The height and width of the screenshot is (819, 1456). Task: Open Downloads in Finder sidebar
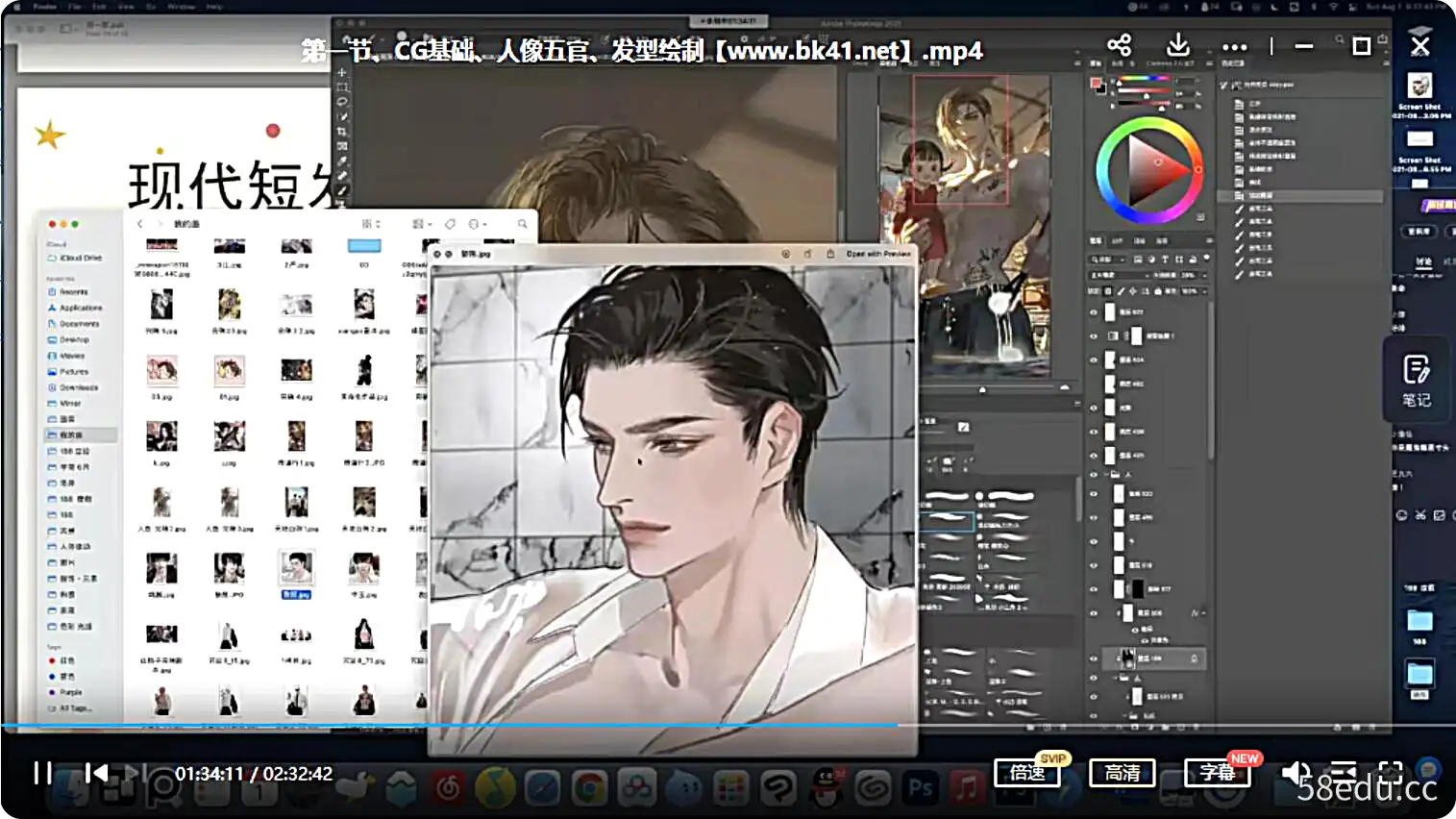(x=73, y=387)
